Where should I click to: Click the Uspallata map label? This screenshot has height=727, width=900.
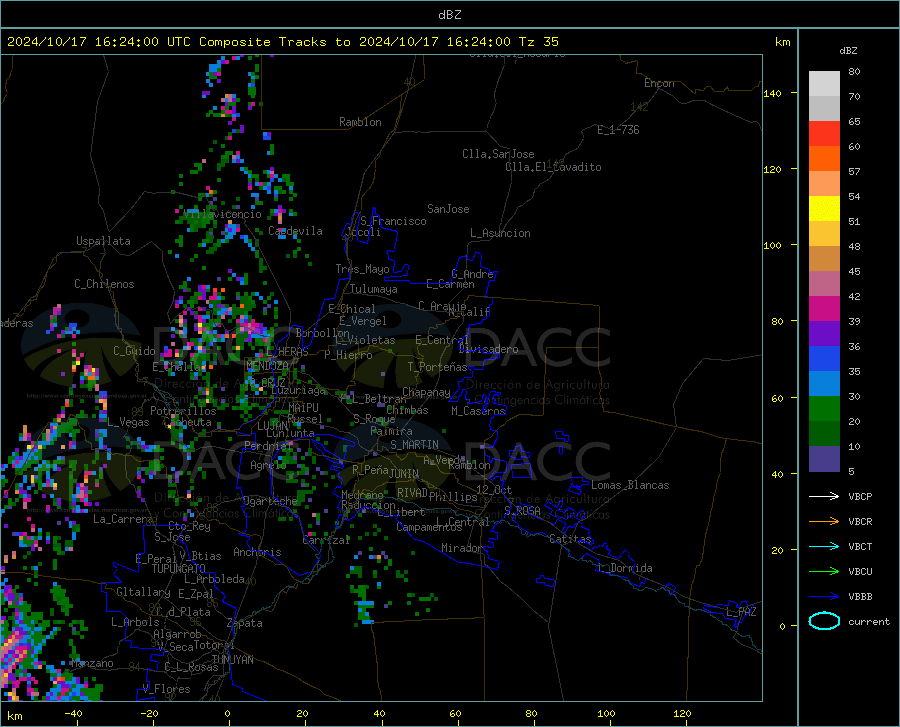[x=103, y=241]
